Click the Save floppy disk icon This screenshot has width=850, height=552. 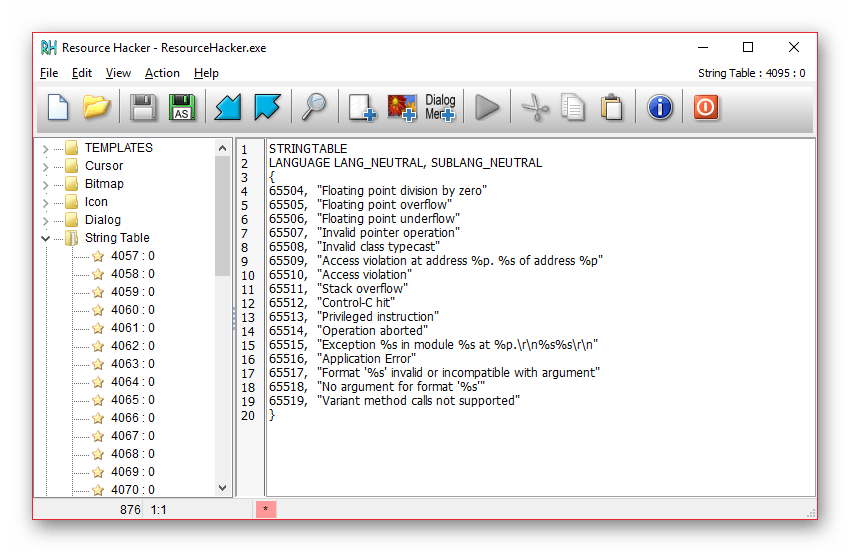pyautogui.click(x=143, y=107)
